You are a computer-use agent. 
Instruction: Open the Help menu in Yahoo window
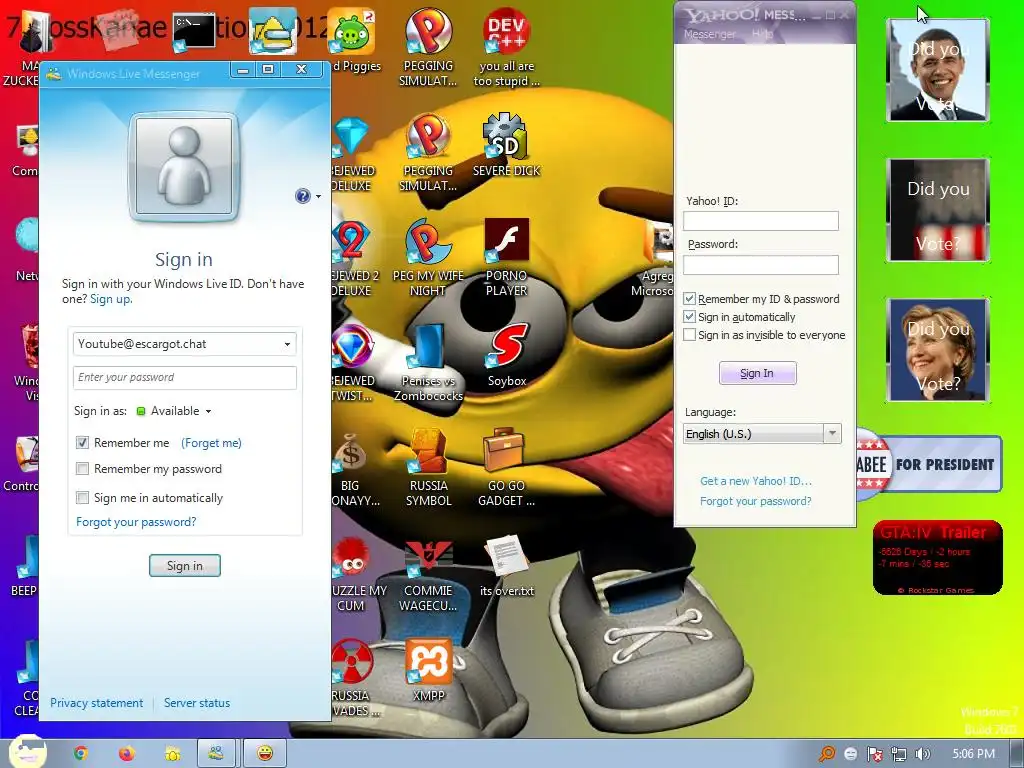click(761, 34)
